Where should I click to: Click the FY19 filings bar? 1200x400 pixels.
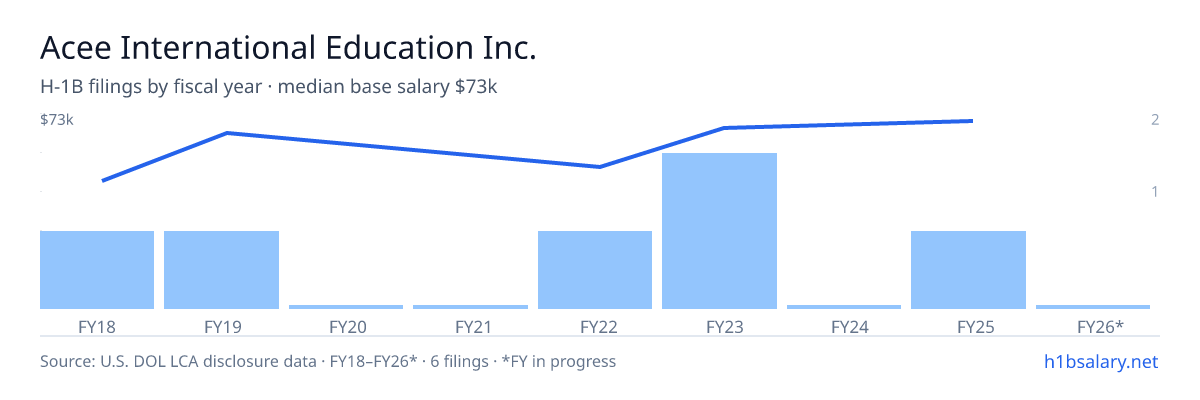(221, 270)
